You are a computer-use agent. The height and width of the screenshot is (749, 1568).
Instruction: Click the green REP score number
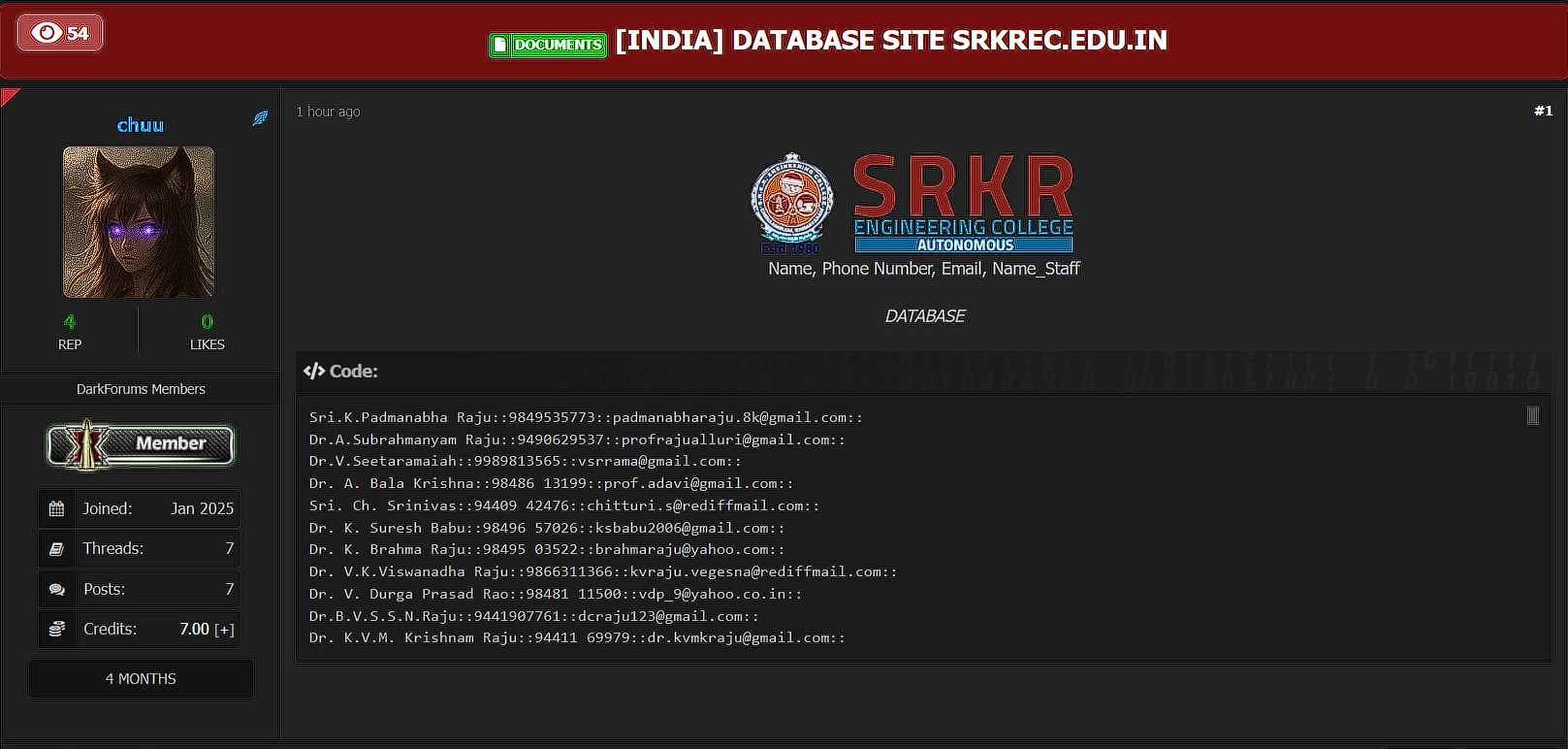[x=69, y=322]
